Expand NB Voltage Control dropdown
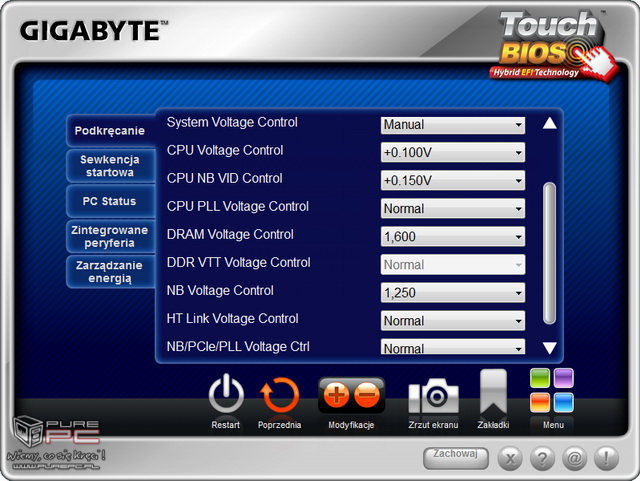 click(x=453, y=293)
